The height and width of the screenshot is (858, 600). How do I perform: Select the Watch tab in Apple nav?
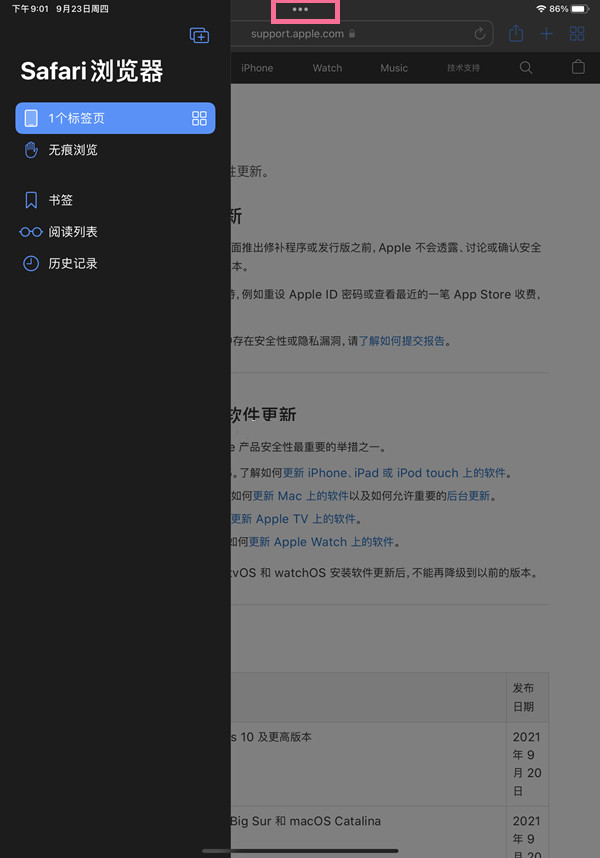pos(327,68)
